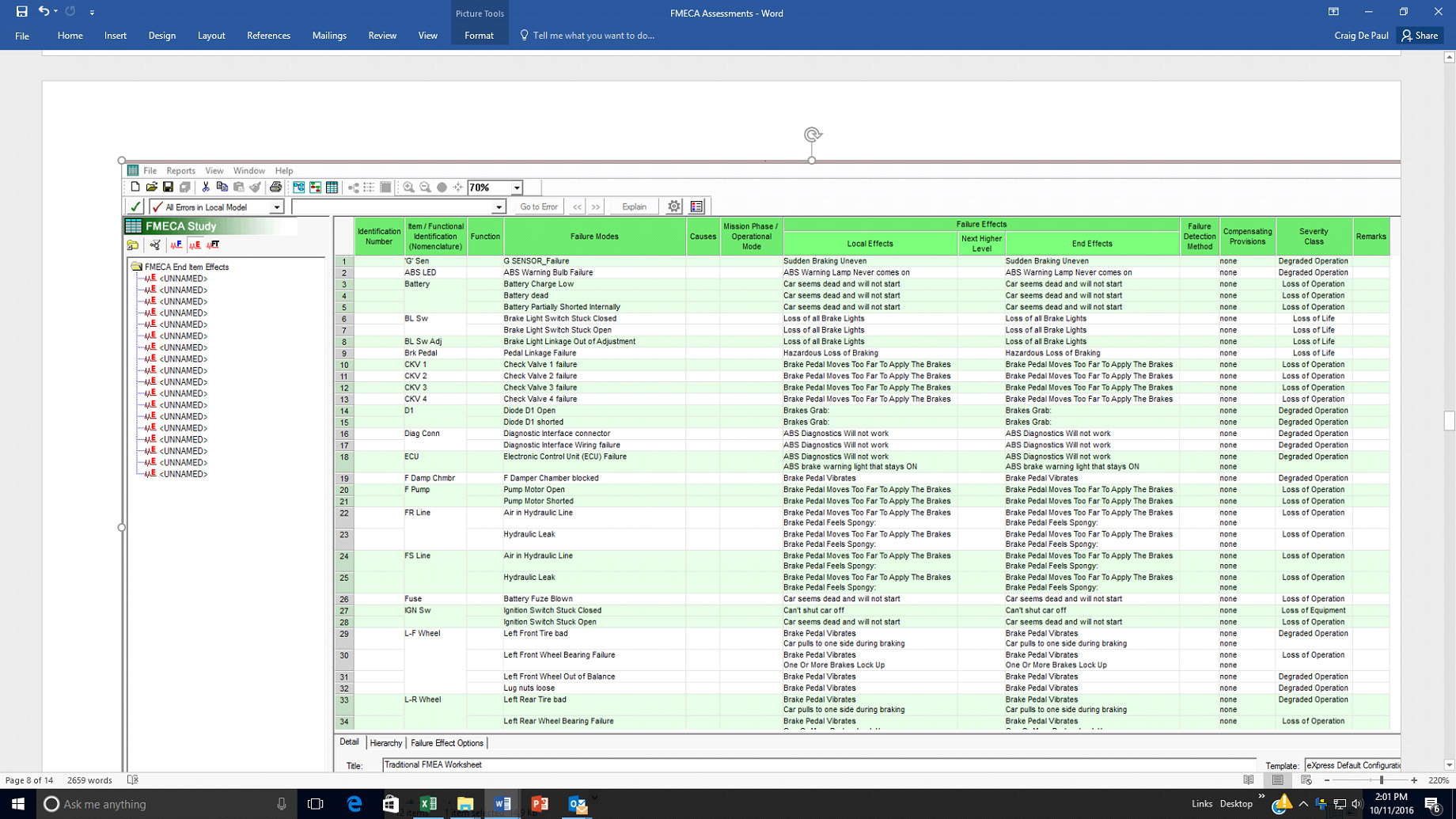The width and height of the screenshot is (1456, 819).
Task: Click the Share icon button
Action: 1420,36
